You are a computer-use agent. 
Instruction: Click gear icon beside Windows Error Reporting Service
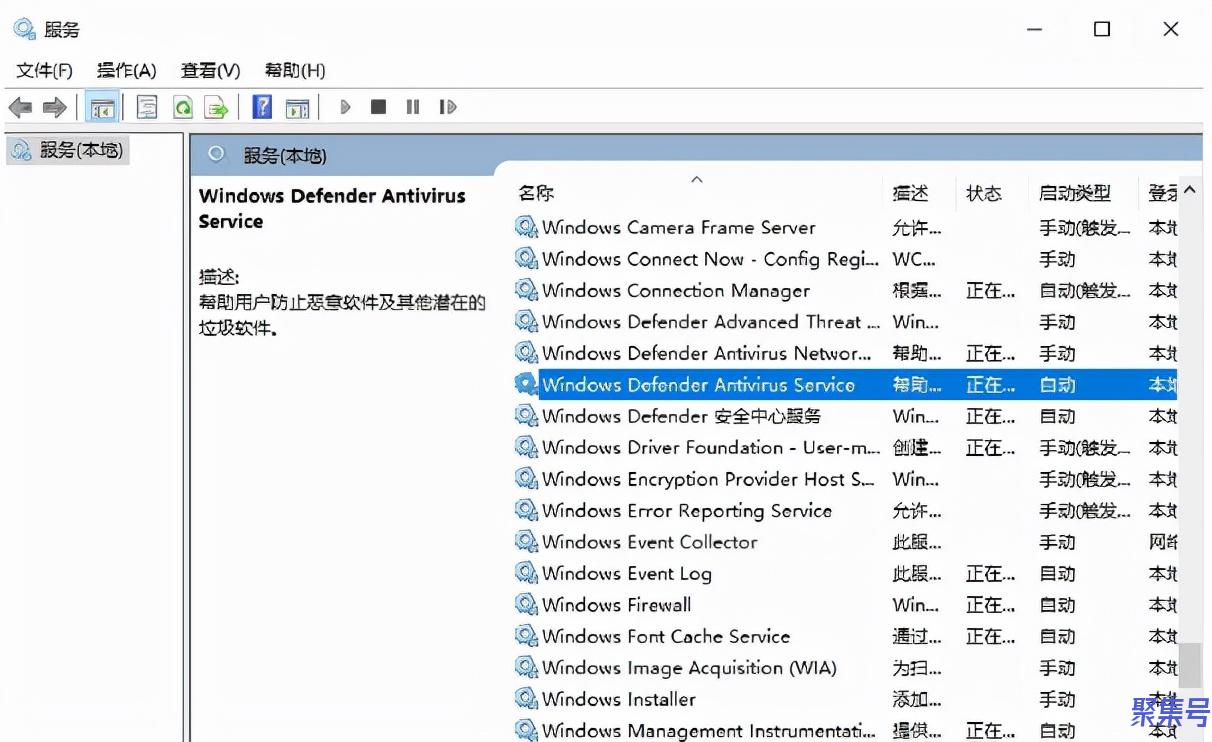coord(526,510)
